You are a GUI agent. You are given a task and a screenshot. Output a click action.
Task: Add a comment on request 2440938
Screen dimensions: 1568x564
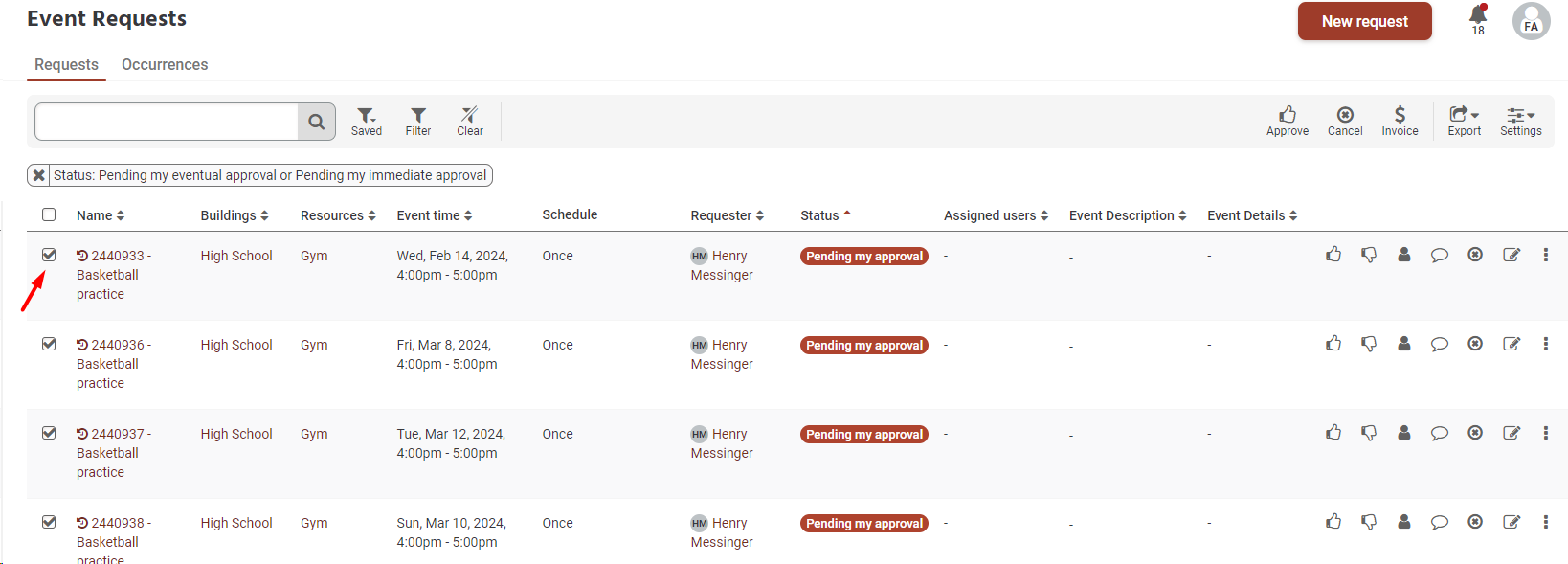(1439, 521)
